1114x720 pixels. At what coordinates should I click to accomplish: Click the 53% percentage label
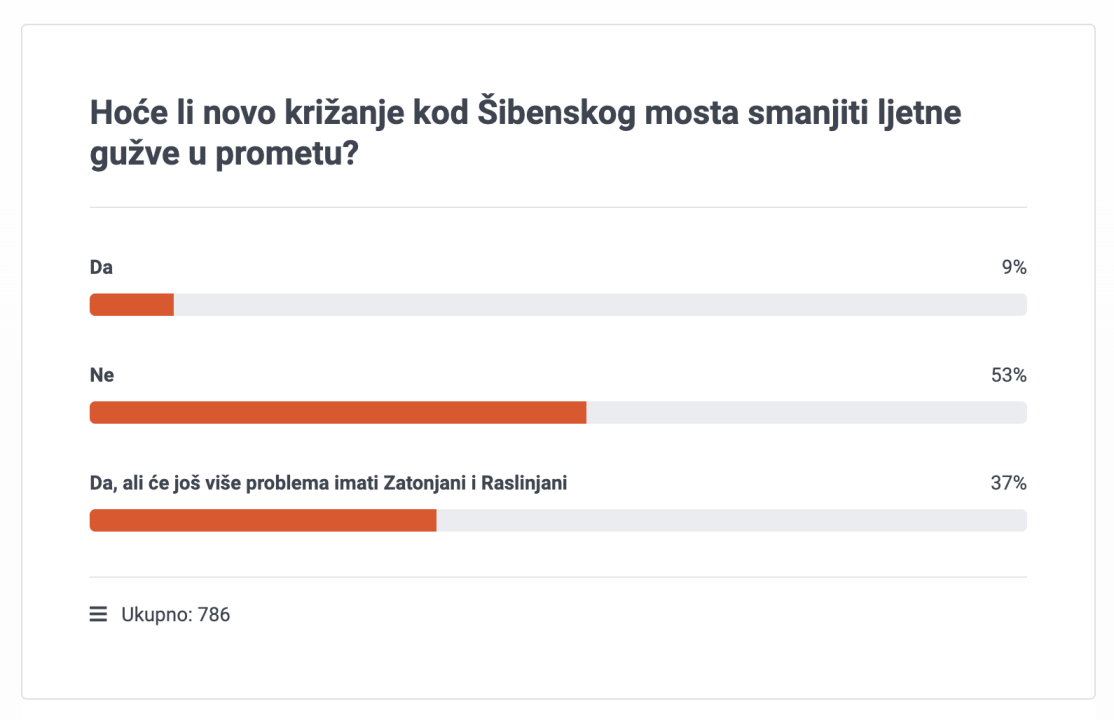tap(1009, 375)
